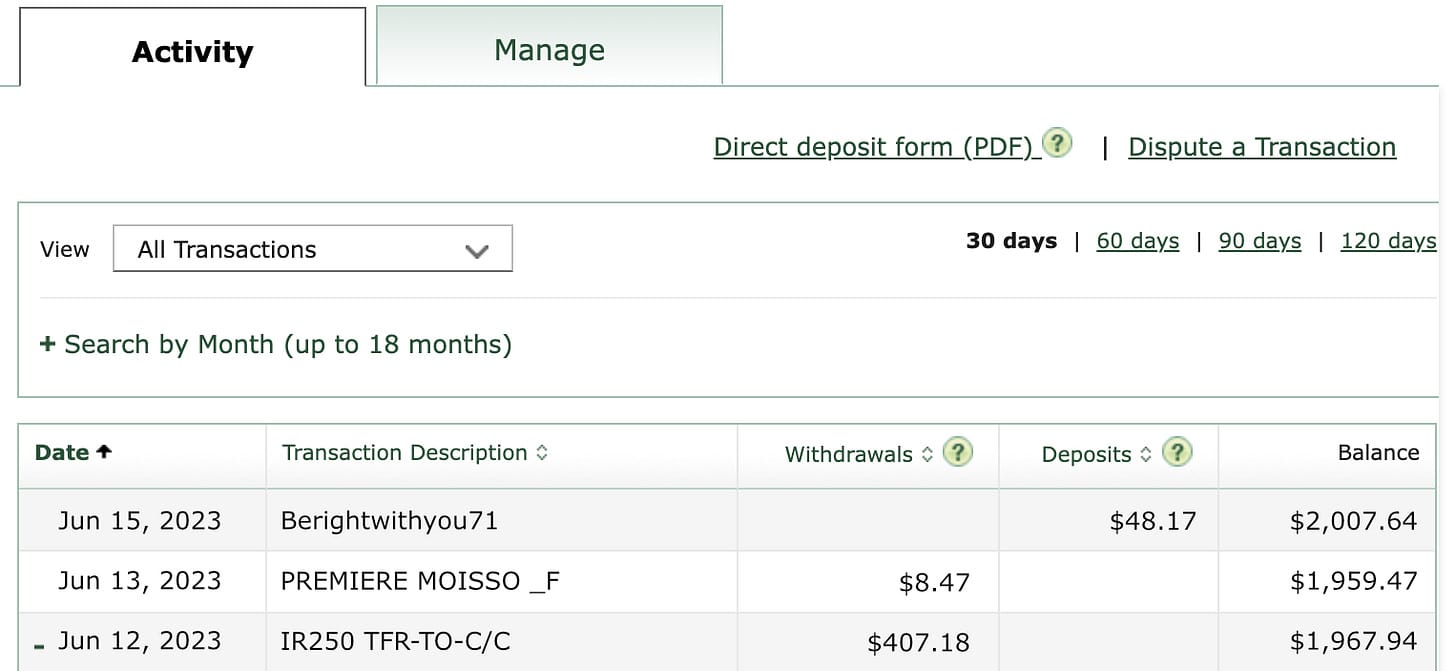Show 120 days of transactions
This screenshot has height=671, width=1456.
pyautogui.click(x=1387, y=241)
